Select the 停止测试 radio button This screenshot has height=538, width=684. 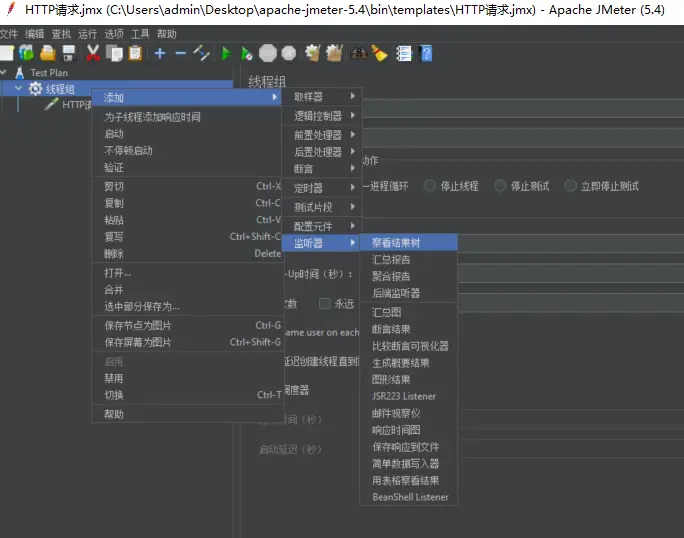[x=500, y=186]
